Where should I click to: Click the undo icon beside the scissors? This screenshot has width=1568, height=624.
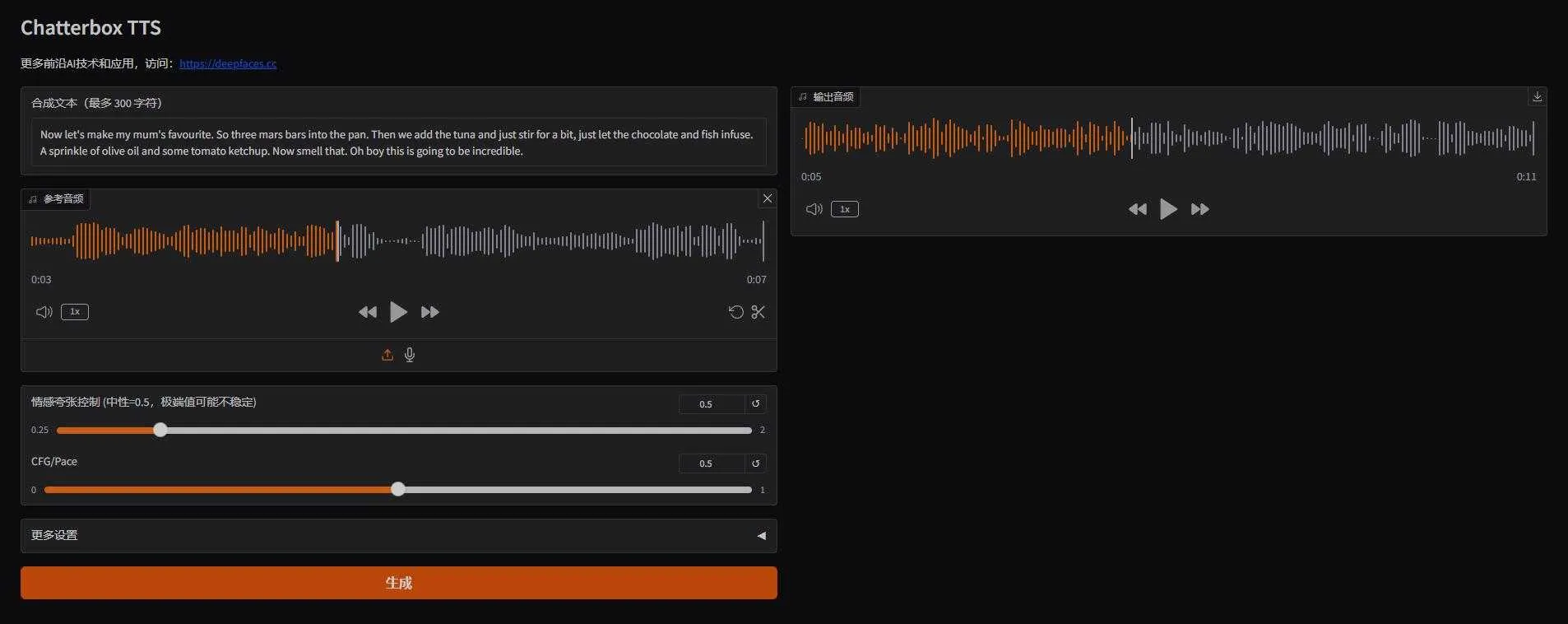[x=735, y=312]
